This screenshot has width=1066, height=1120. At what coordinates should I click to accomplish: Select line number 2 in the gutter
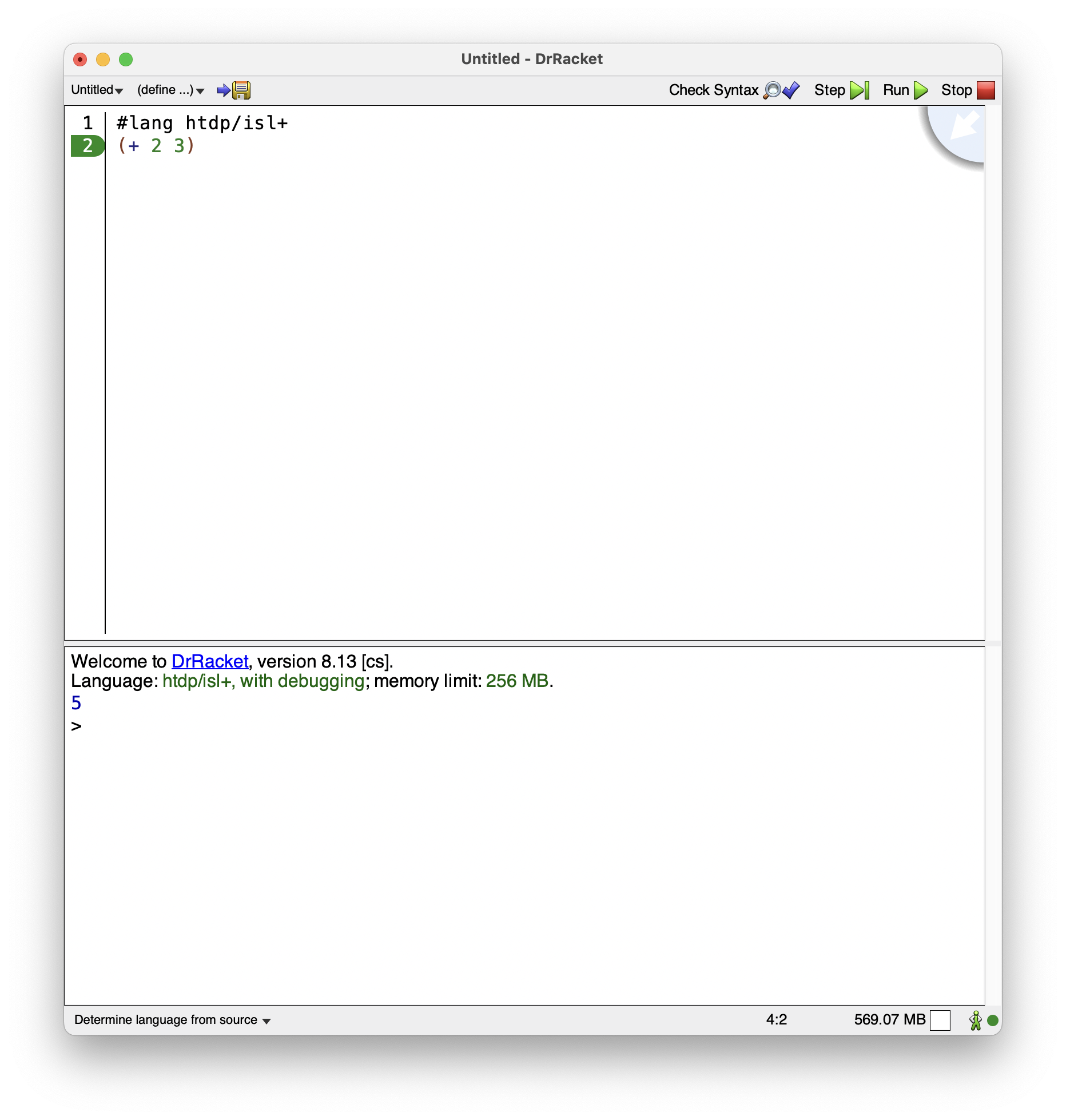pyautogui.click(x=87, y=146)
